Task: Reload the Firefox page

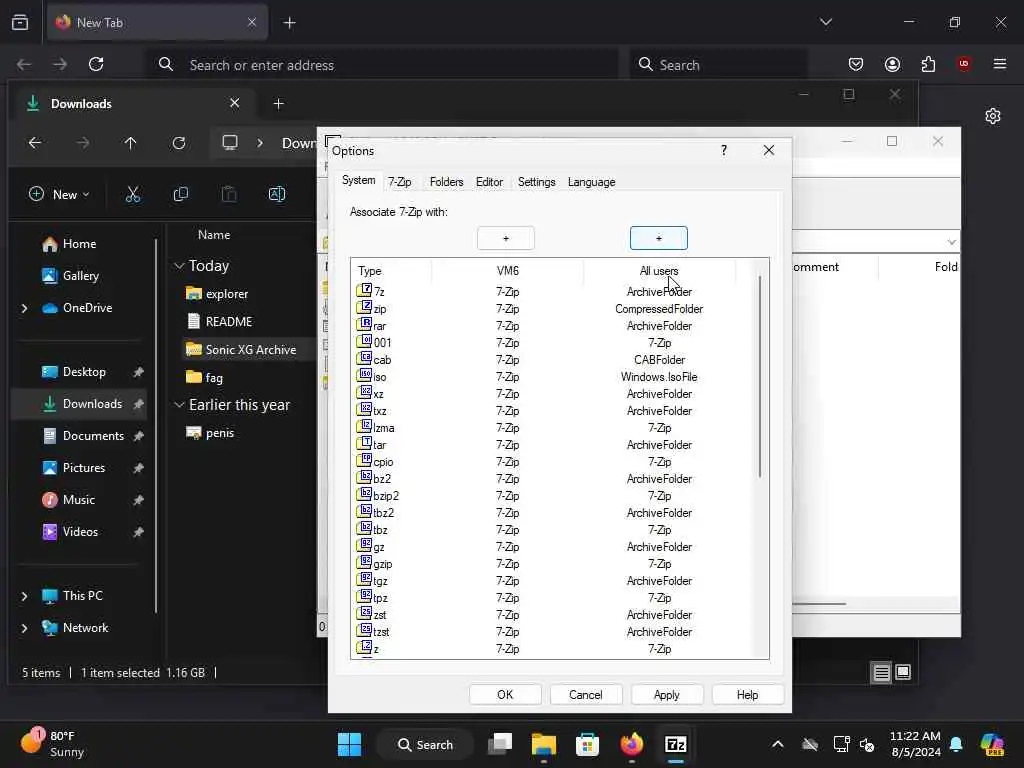Action: [96, 64]
